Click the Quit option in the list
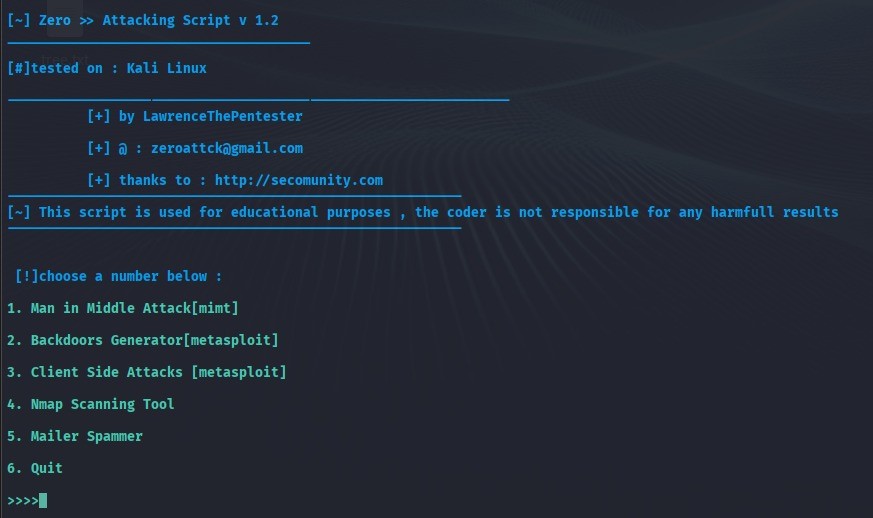 tap(35, 468)
